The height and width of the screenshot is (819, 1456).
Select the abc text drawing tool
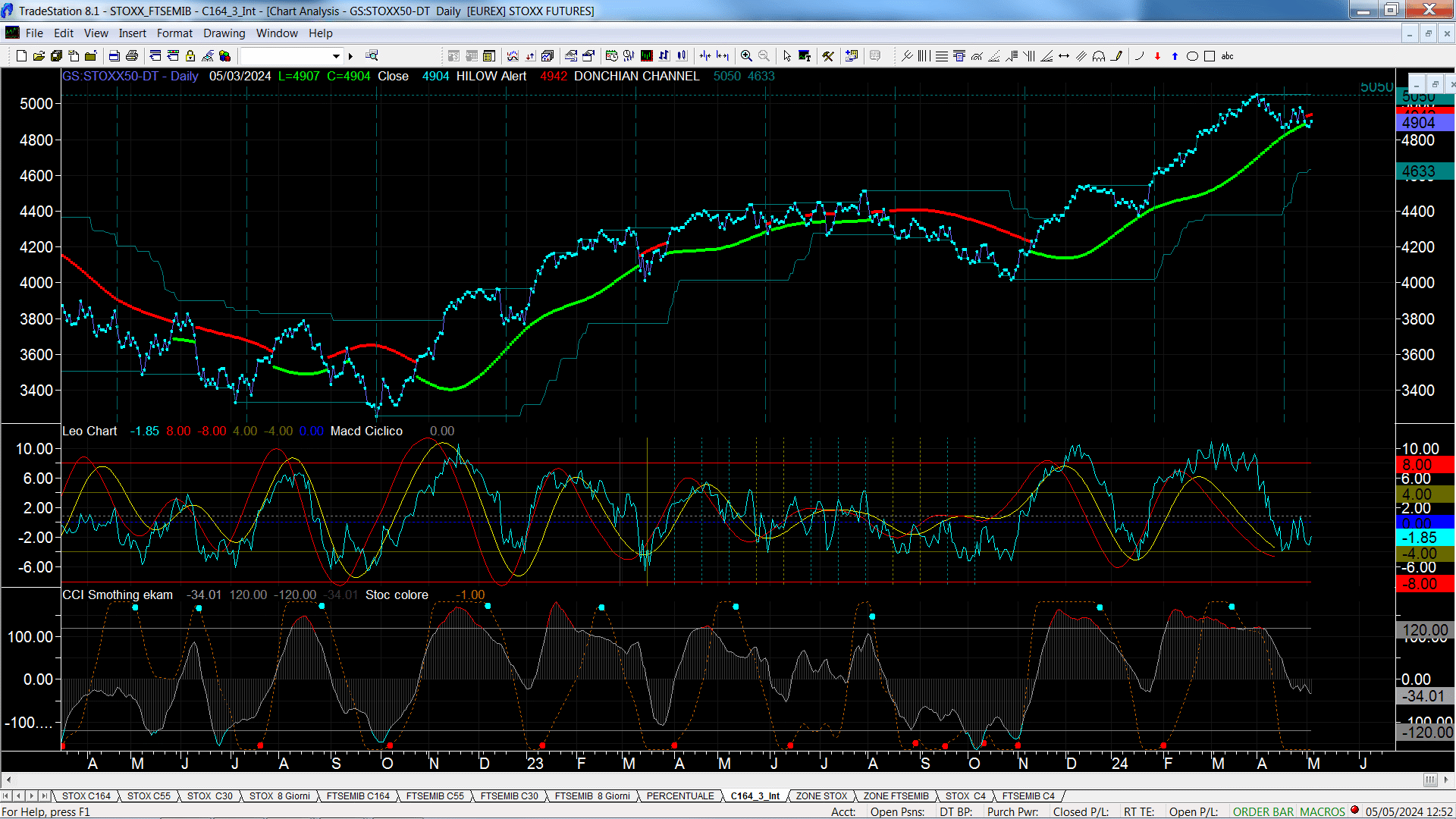coord(1228,56)
